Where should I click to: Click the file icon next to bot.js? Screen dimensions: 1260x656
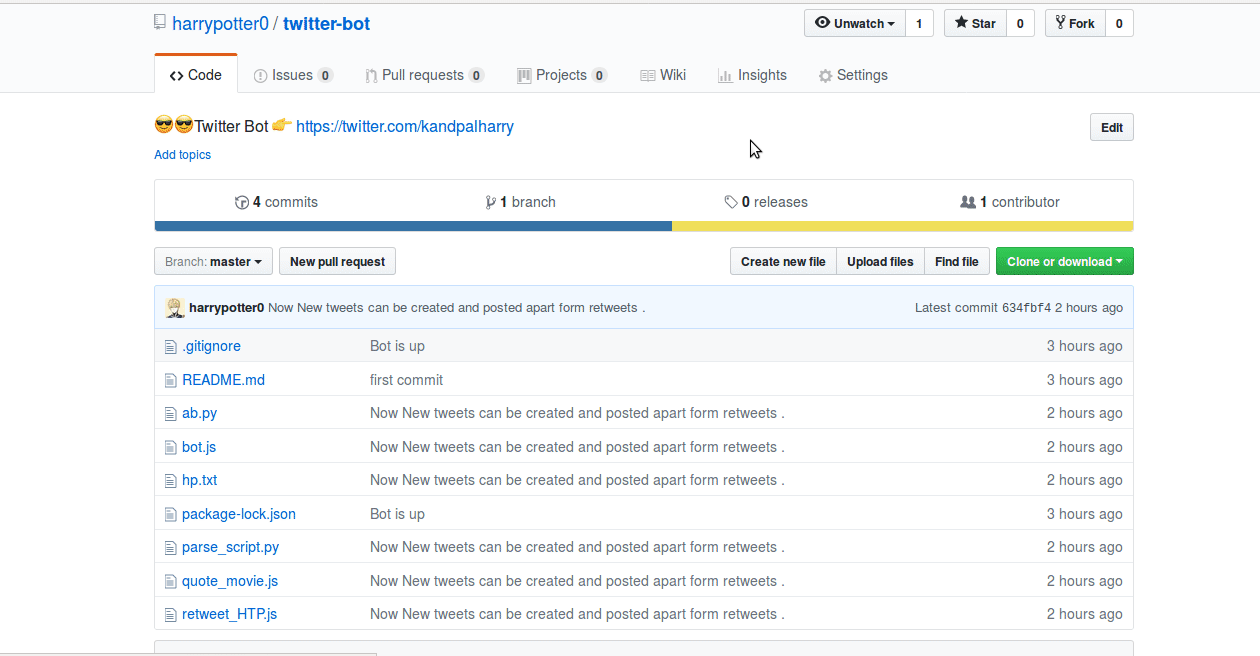pyautogui.click(x=170, y=447)
